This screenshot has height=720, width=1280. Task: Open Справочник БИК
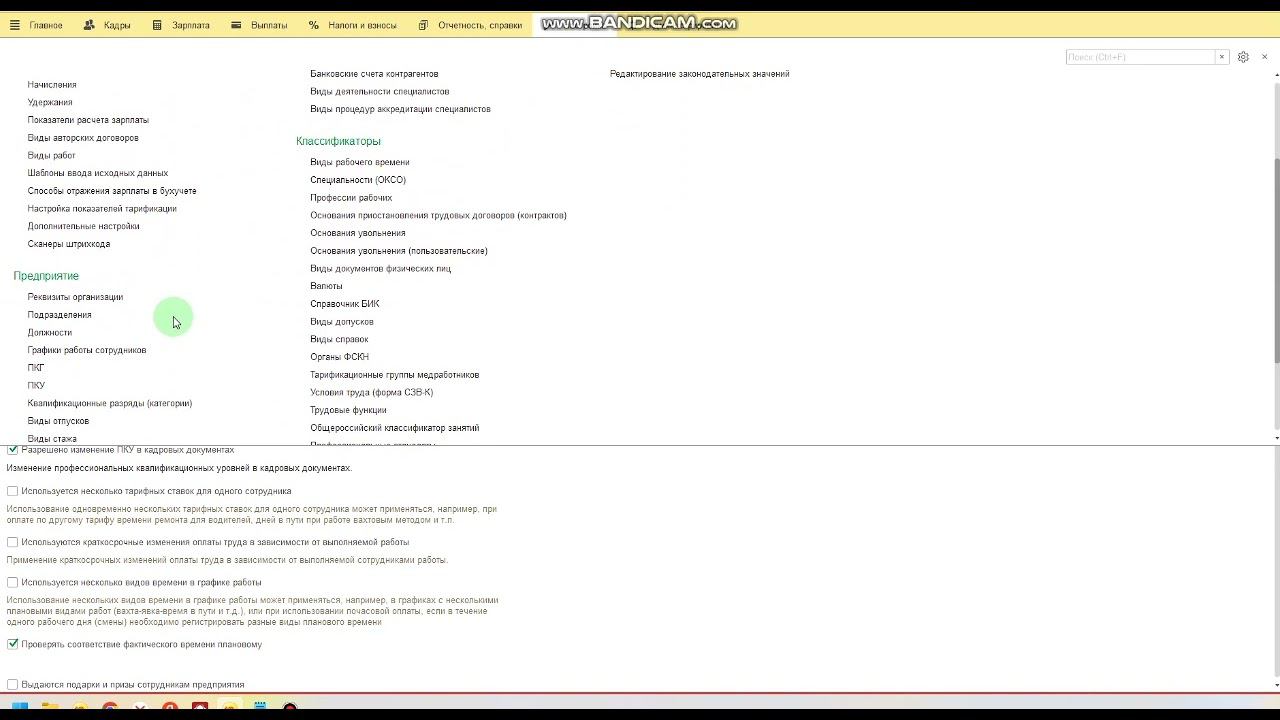point(345,304)
